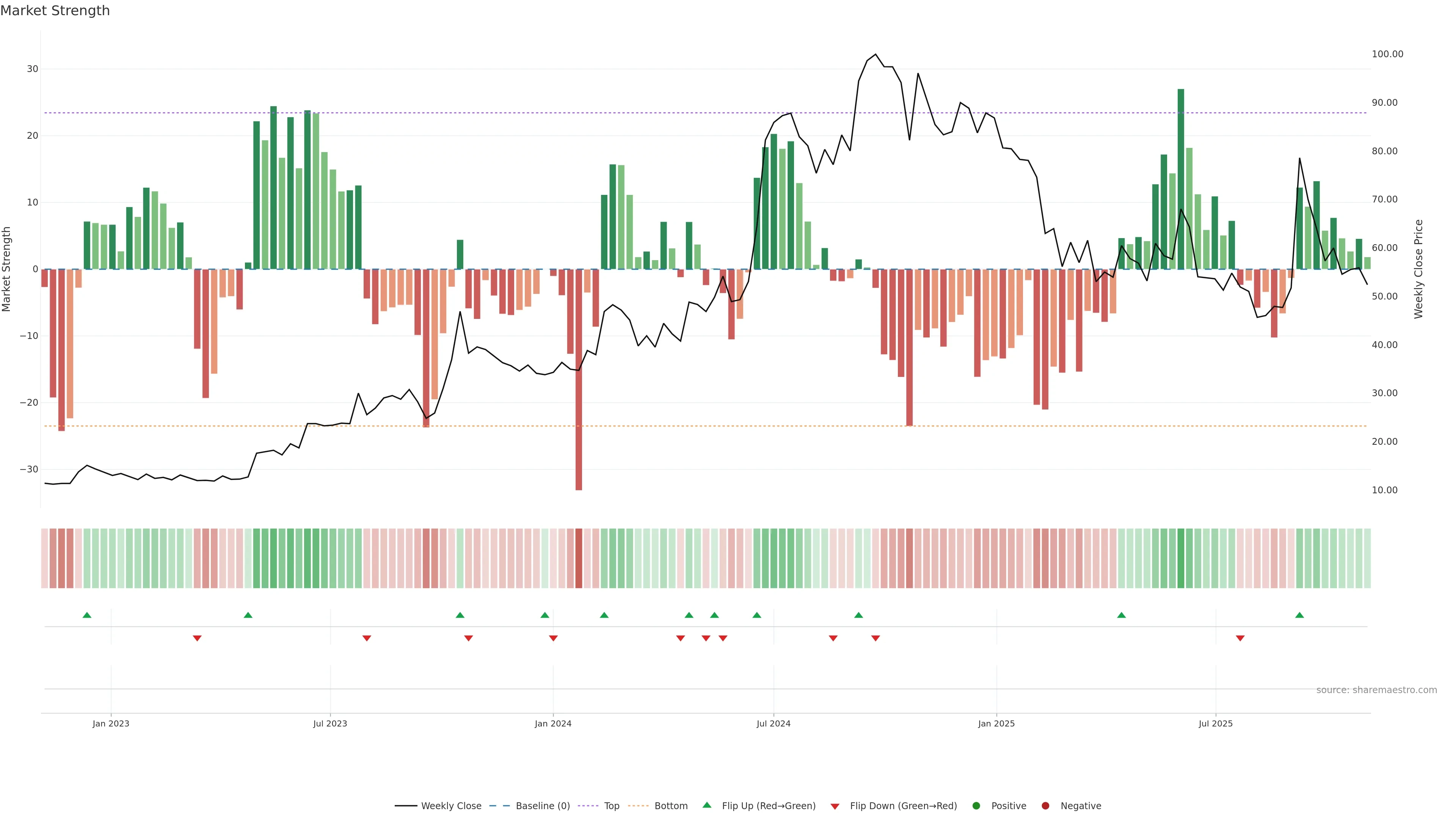Click the Jan 2024 x-axis label
Screen dimensions: 1456x819
[553, 723]
